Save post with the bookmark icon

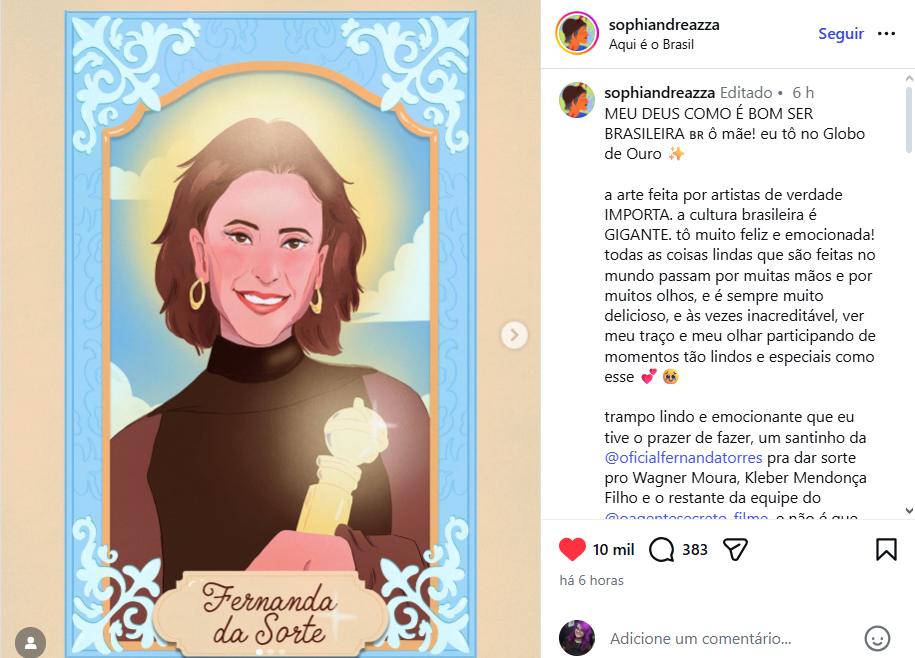[x=886, y=550]
